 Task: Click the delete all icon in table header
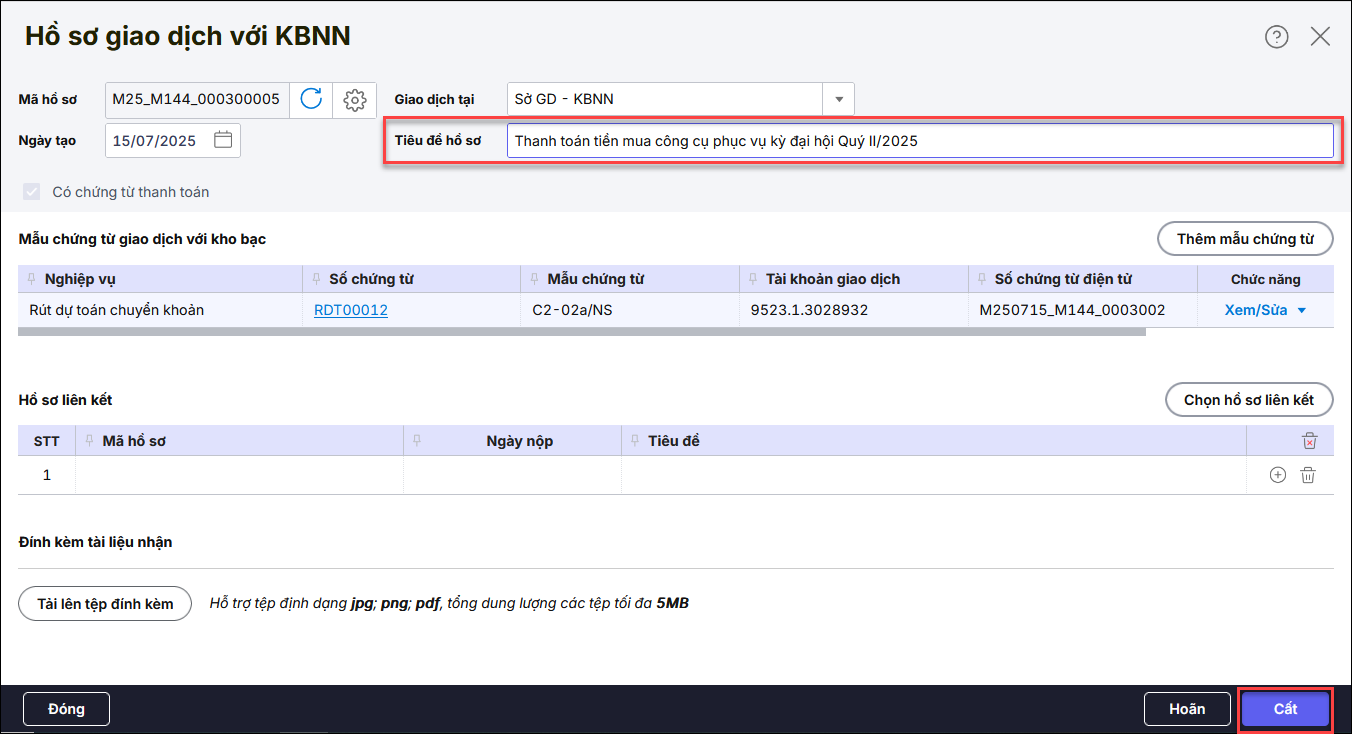pos(1309,441)
